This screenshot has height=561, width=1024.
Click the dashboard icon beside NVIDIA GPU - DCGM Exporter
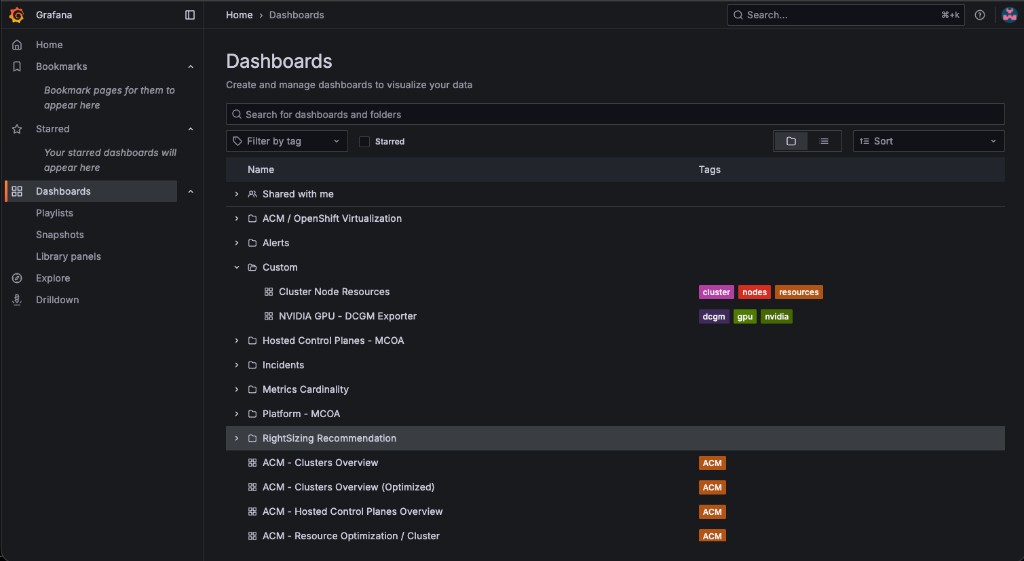(268, 315)
